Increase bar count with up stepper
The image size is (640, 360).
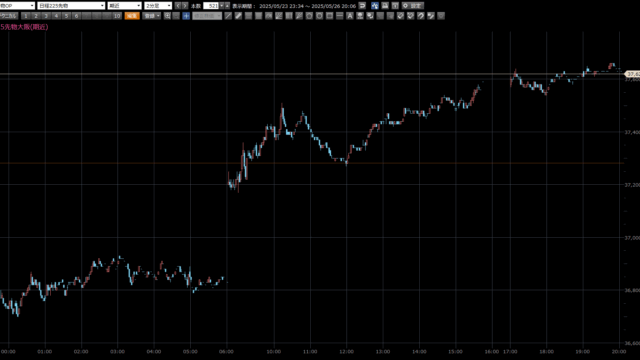(x=227, y=6)
